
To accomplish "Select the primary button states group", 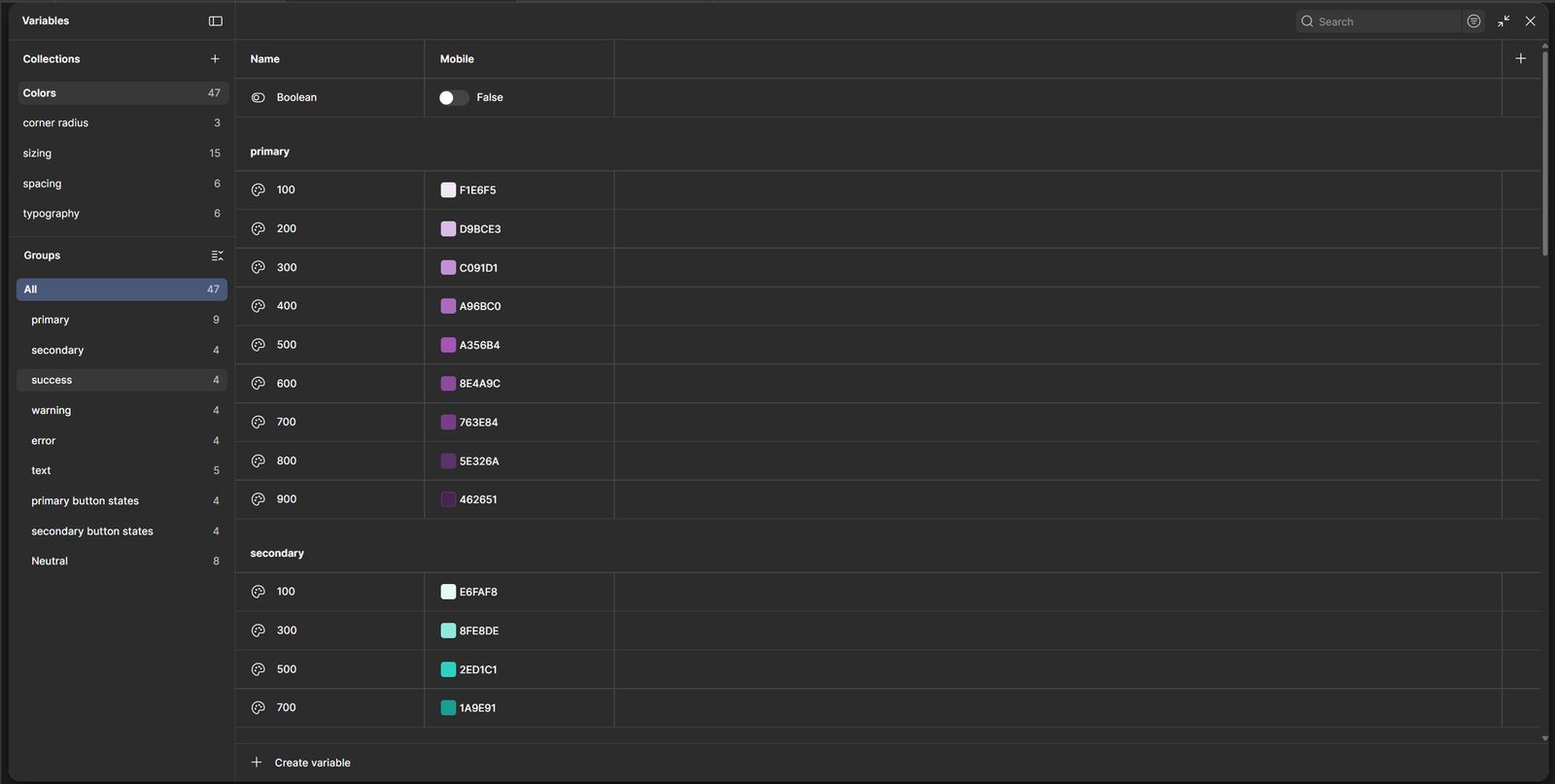I will 122,500.
